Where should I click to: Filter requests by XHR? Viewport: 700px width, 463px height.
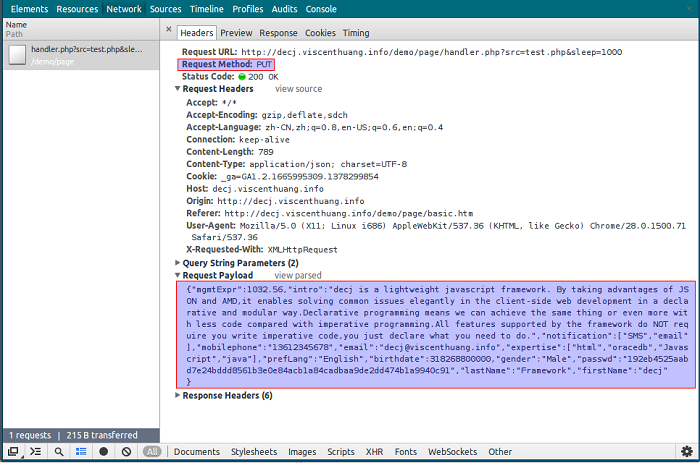tap(375, 451)
